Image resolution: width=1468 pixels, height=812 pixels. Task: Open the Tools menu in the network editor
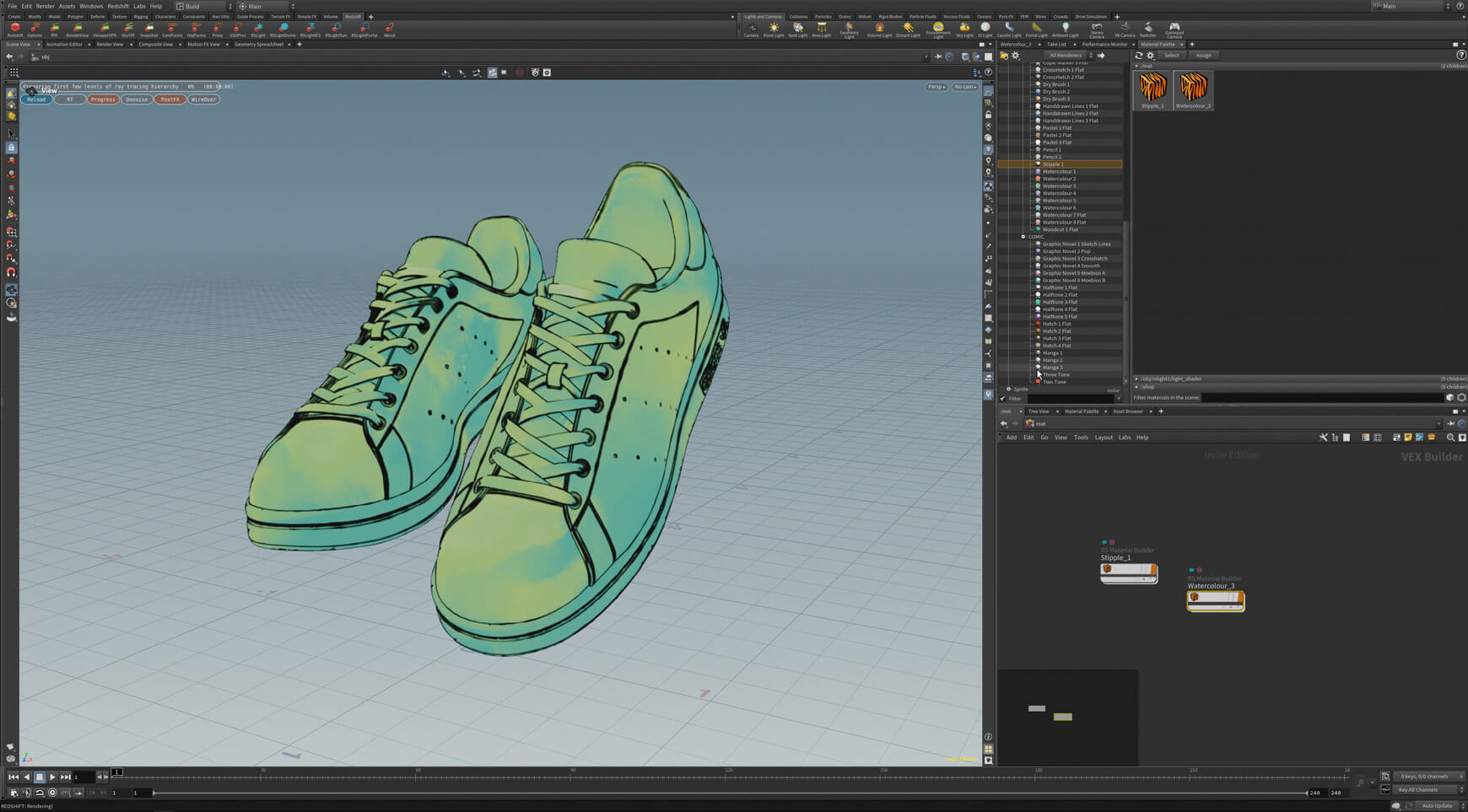coord(1081,437)
